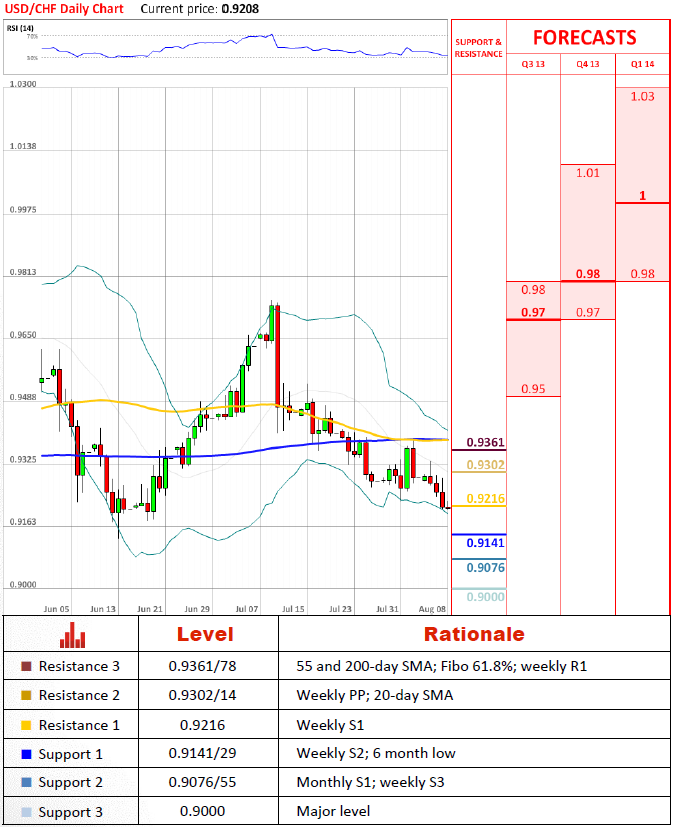Click the Support 1 blue color swatch
The width and height of the screenshot is (674, 827).
click(26, 754)
